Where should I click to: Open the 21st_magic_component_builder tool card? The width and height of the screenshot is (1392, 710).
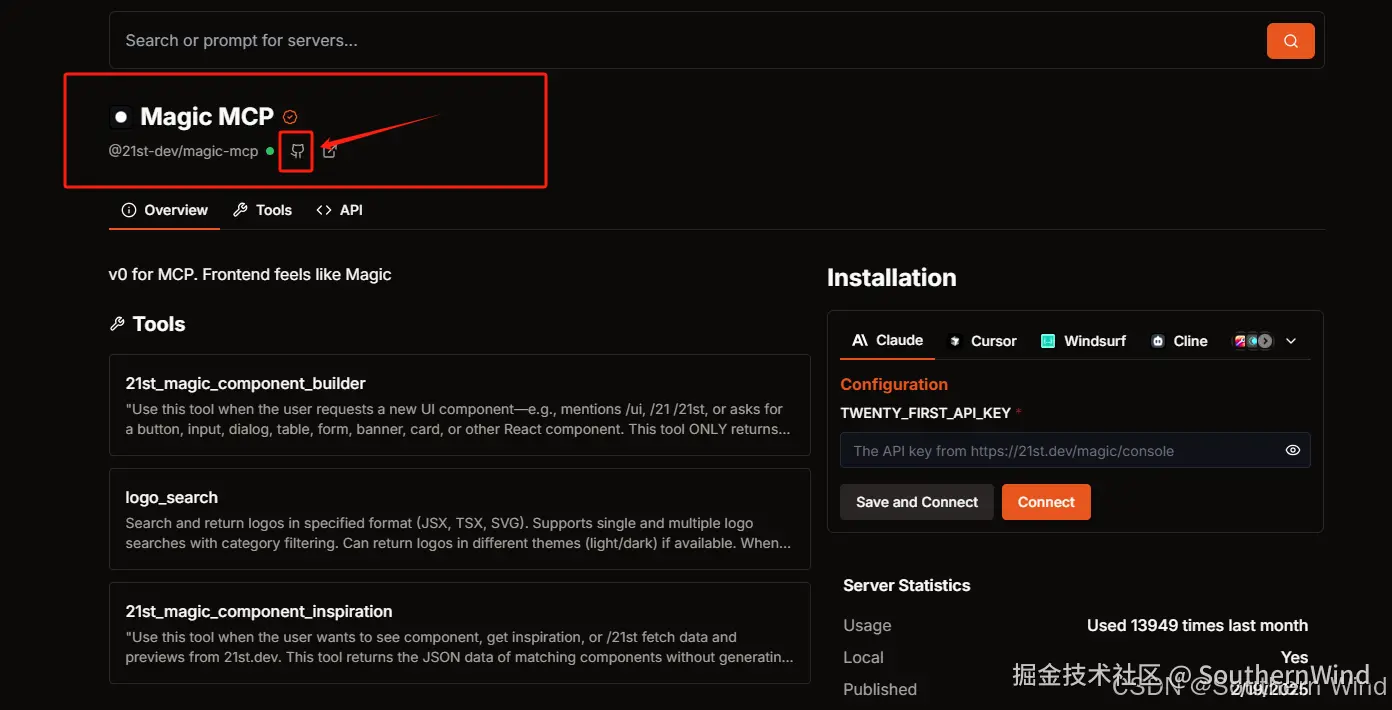pyautogui.click(x=460, y=405)
